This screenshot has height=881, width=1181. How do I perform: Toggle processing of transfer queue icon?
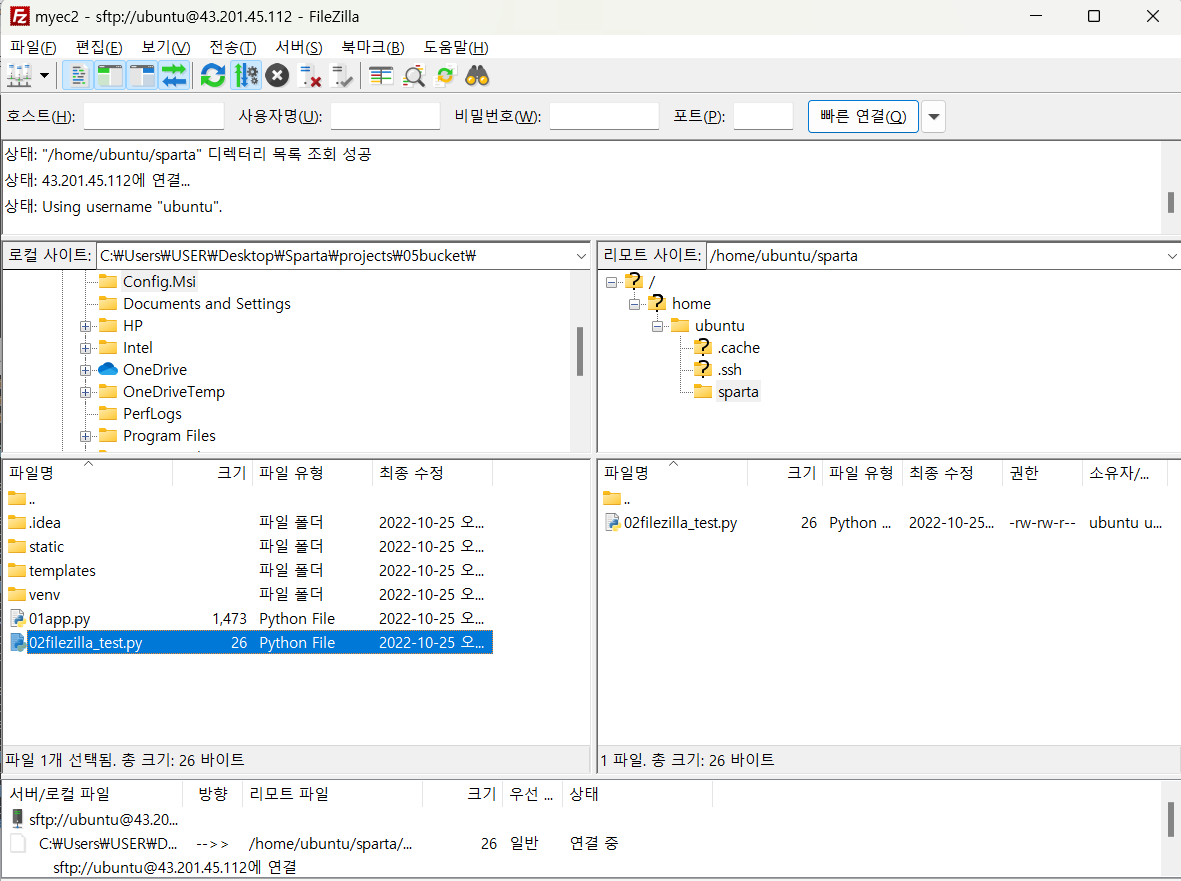[246, 76]
